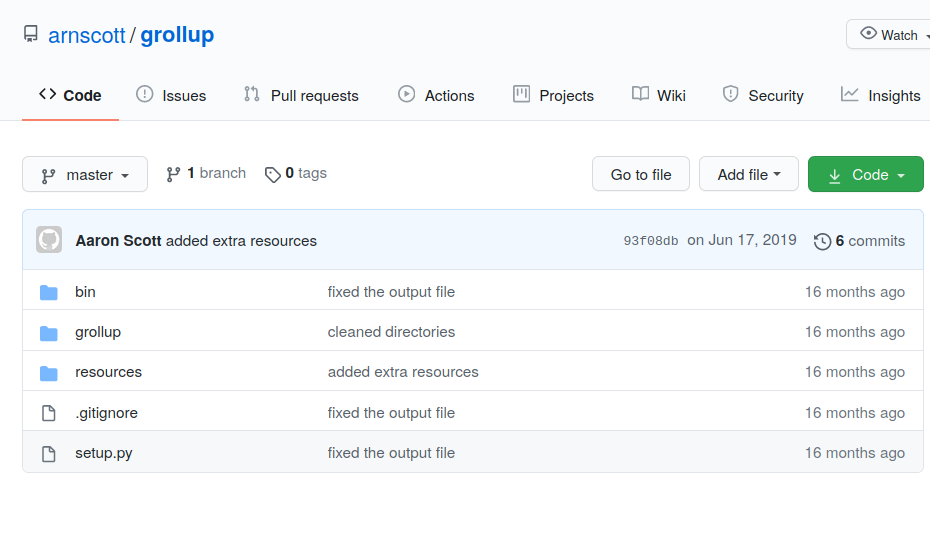Viewport: 930px width, 540px height.
Task: Click the Projects board icon
Action: pos(521,94)
